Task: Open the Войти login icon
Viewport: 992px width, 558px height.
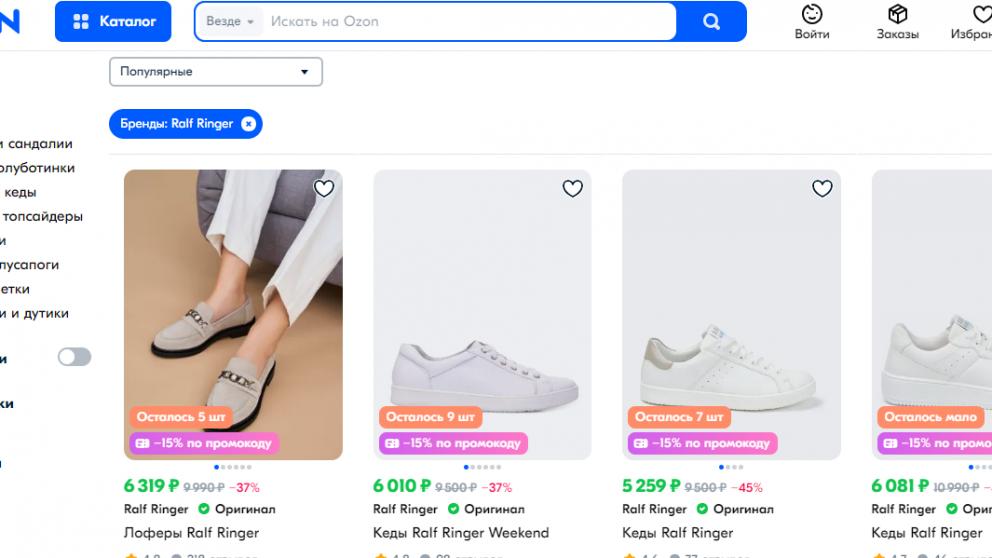Action: pos(812,14)
